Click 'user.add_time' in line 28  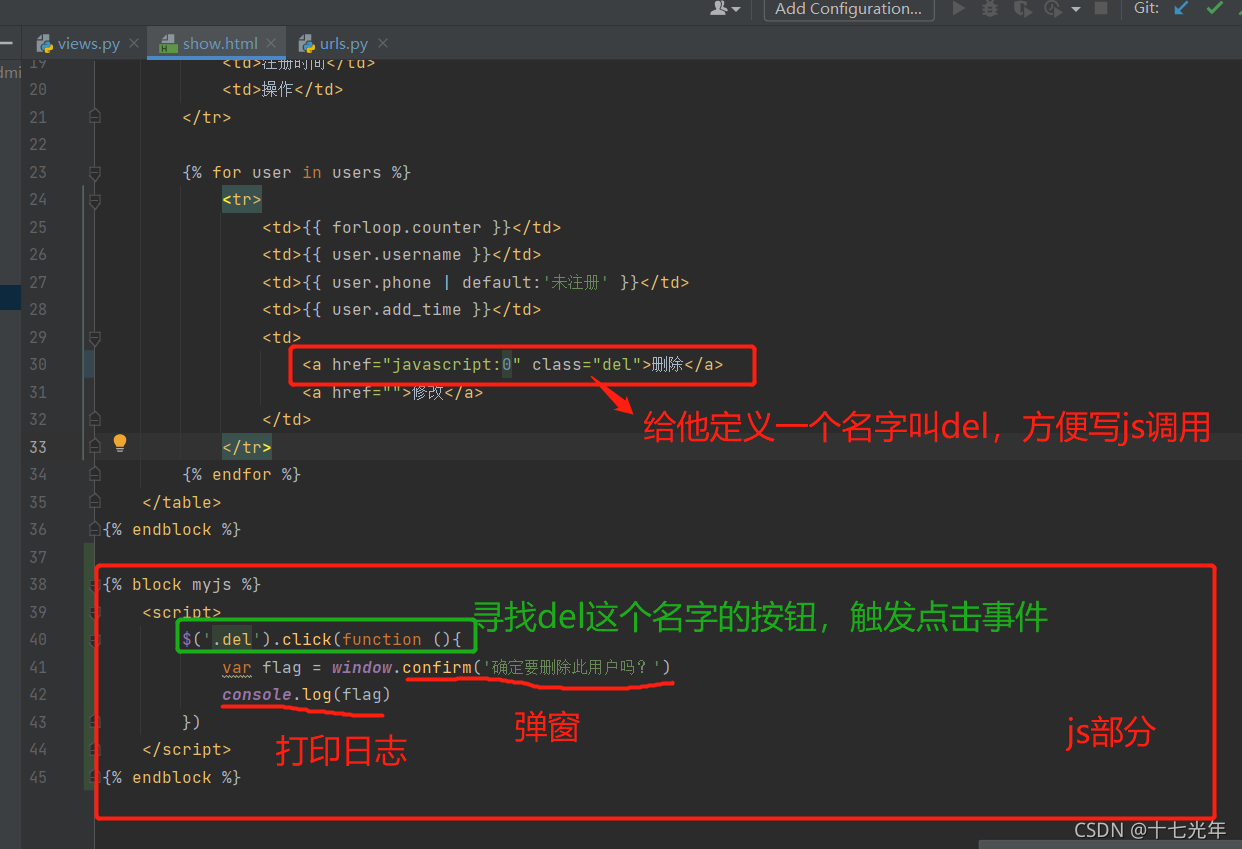pos(396,310)
